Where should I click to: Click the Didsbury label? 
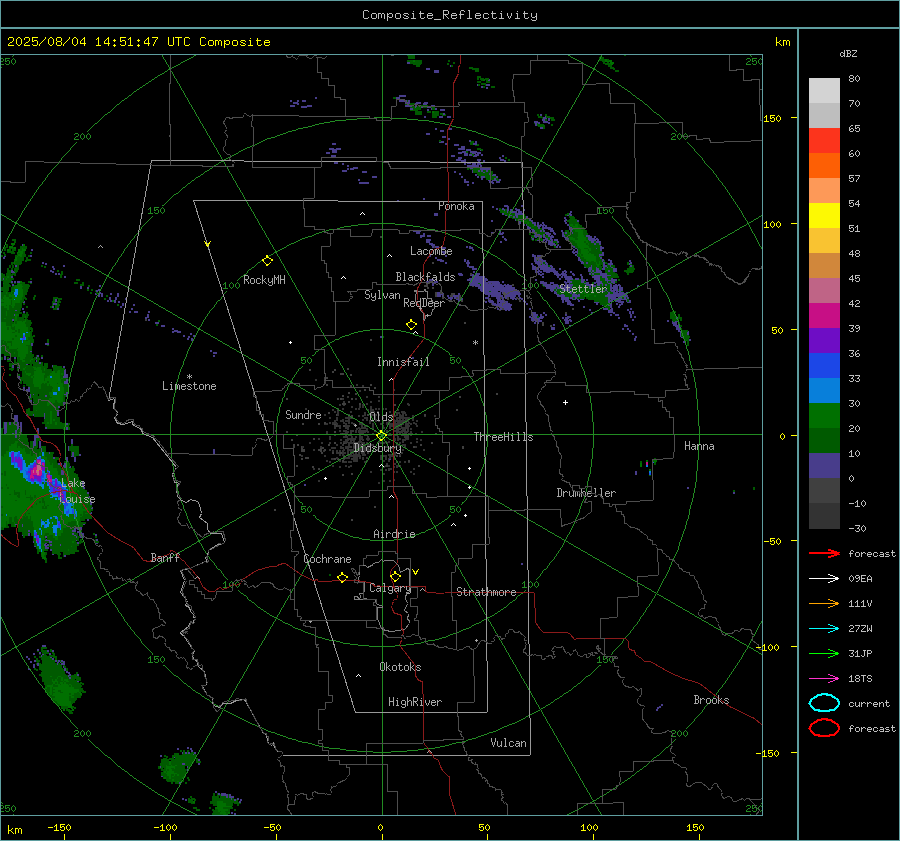pyautogui.click(x=377, y=448)
